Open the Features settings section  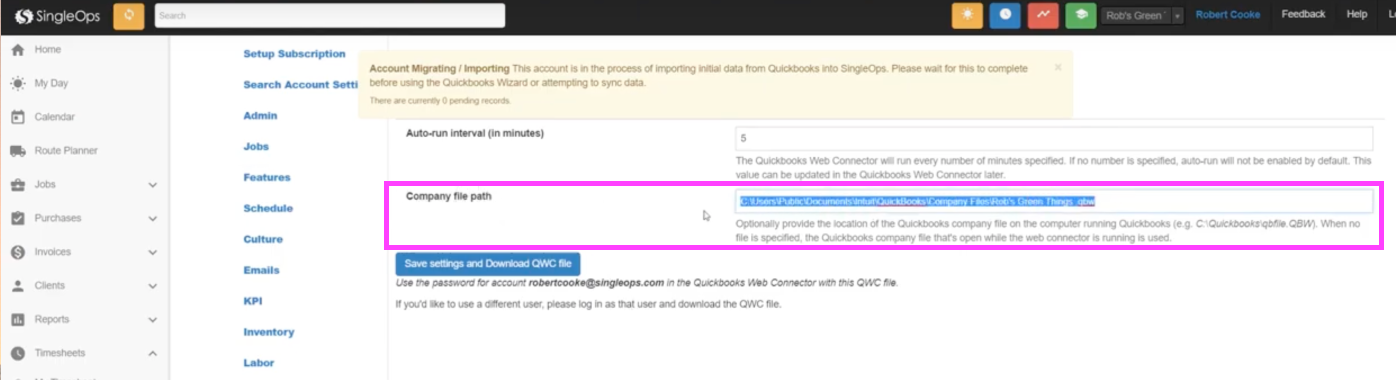pos(267,178)
